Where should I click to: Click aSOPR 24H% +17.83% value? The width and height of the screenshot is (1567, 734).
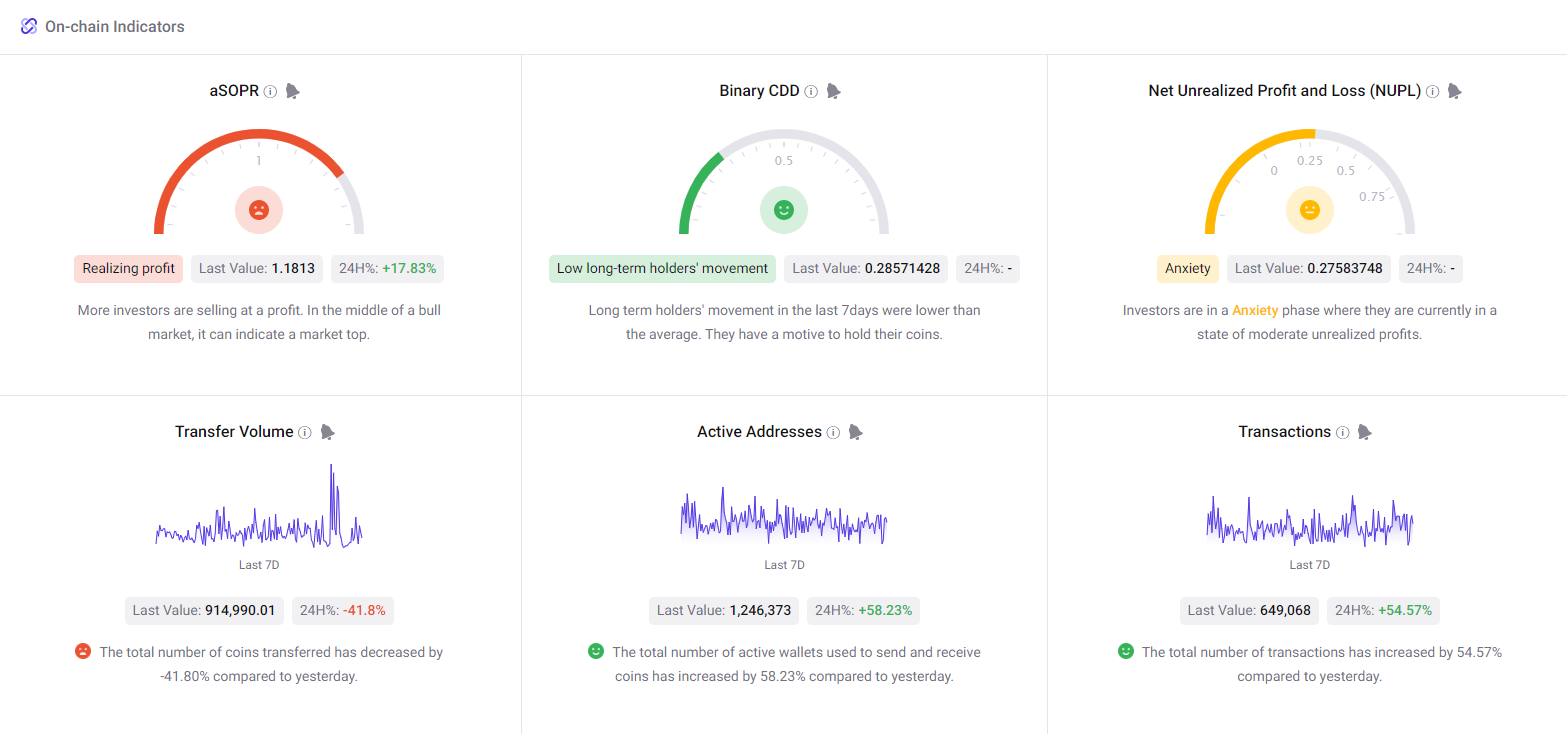coord(387,268)
